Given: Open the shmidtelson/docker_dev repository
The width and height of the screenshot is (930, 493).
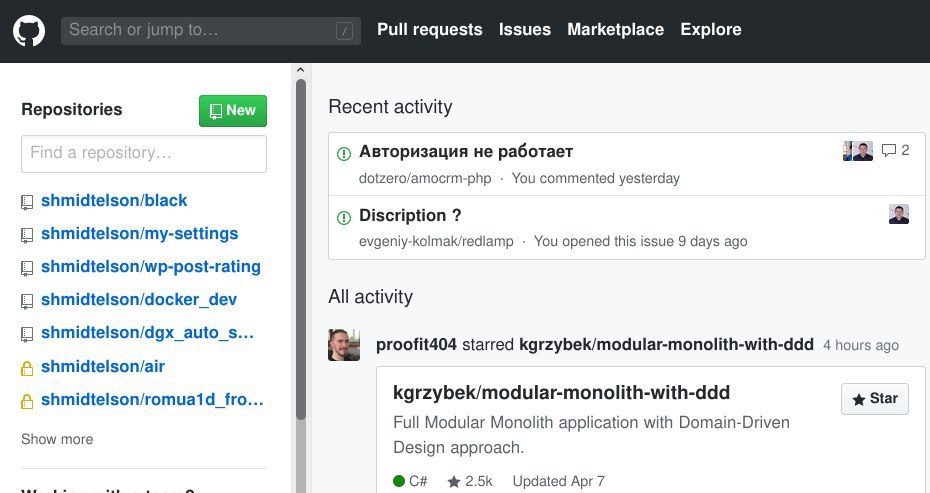Looking at the screenshot, I should click(x=139, y=300).
